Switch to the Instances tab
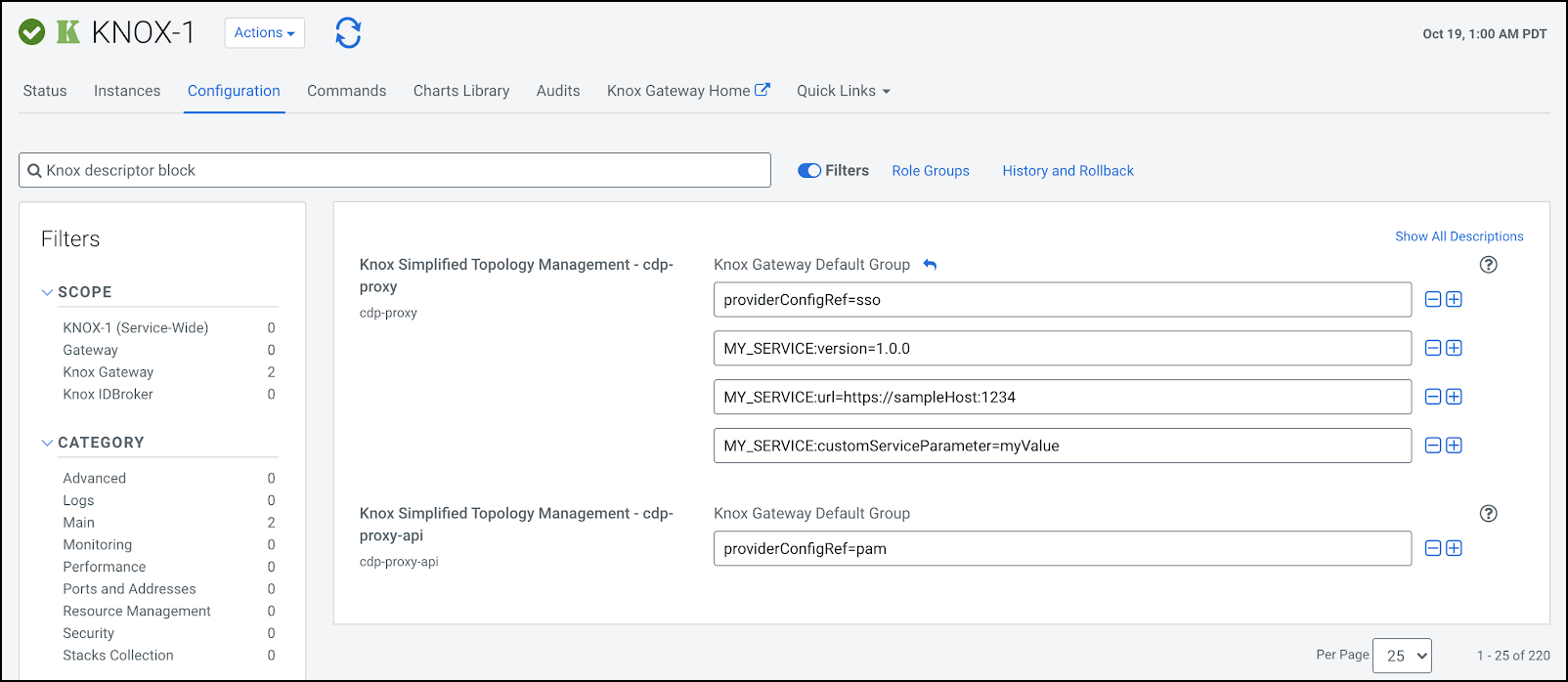 (127, 91)
